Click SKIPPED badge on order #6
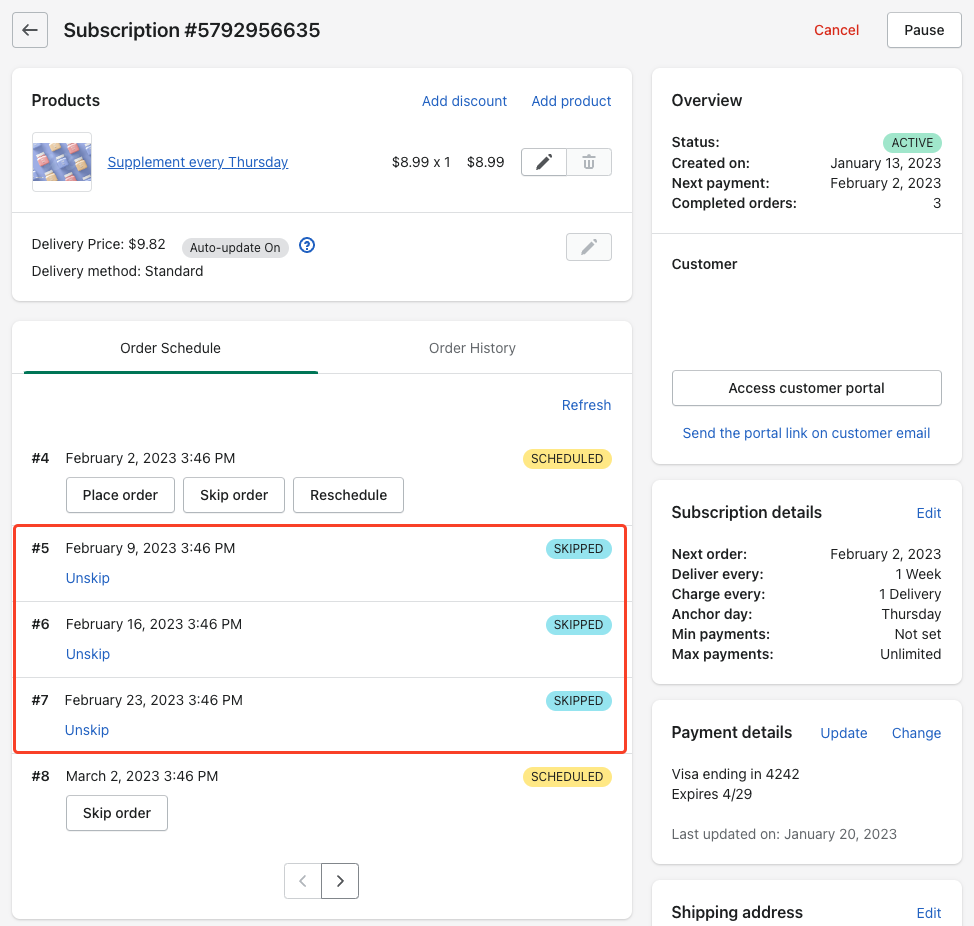This screenshot has width=974, height=926. pos(578,625)
